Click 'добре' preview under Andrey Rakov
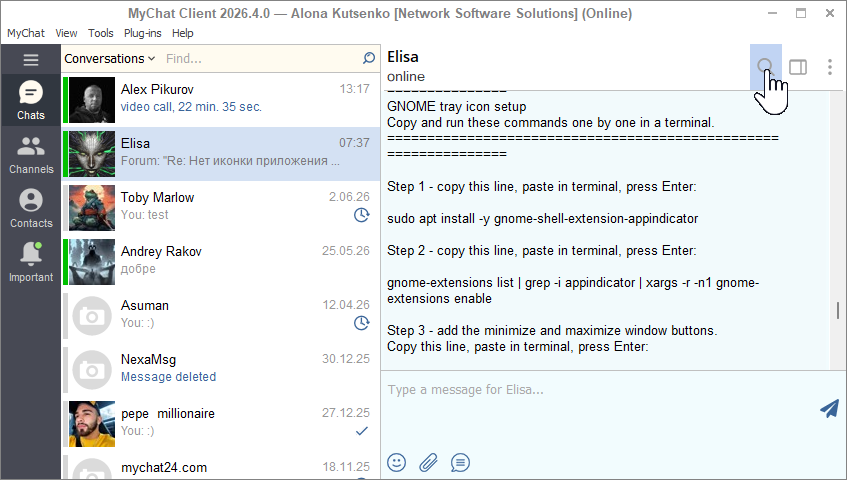This screenshot has width=847, height=480. [138, 269]
